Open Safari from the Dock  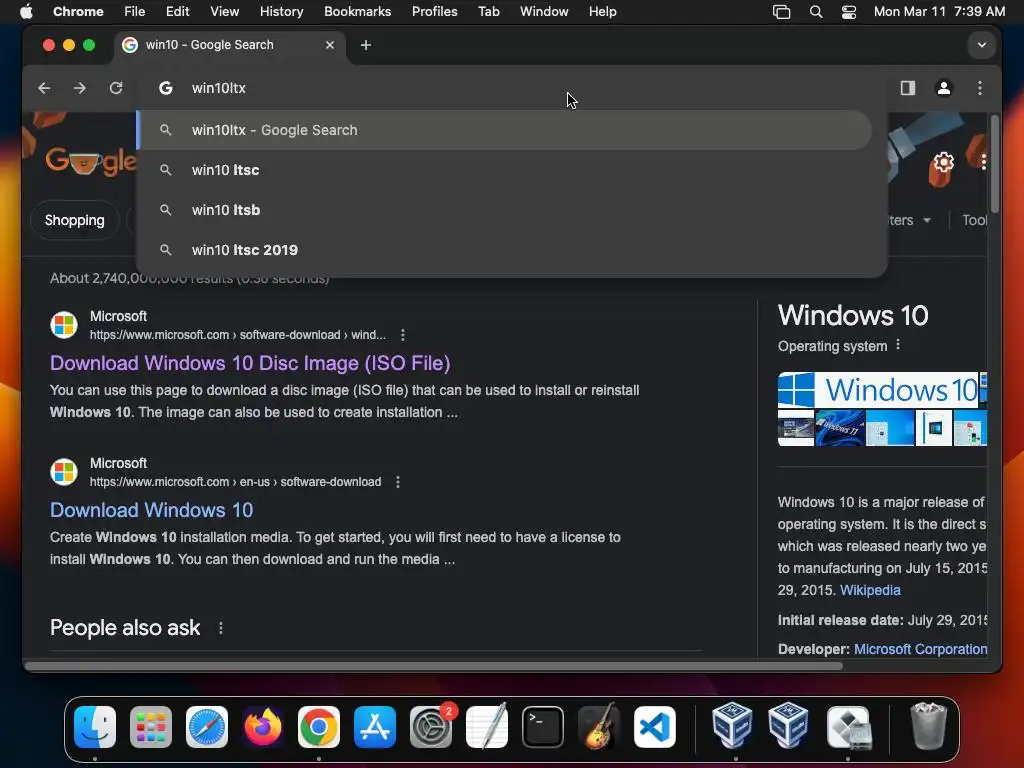[x=207, y=727]
